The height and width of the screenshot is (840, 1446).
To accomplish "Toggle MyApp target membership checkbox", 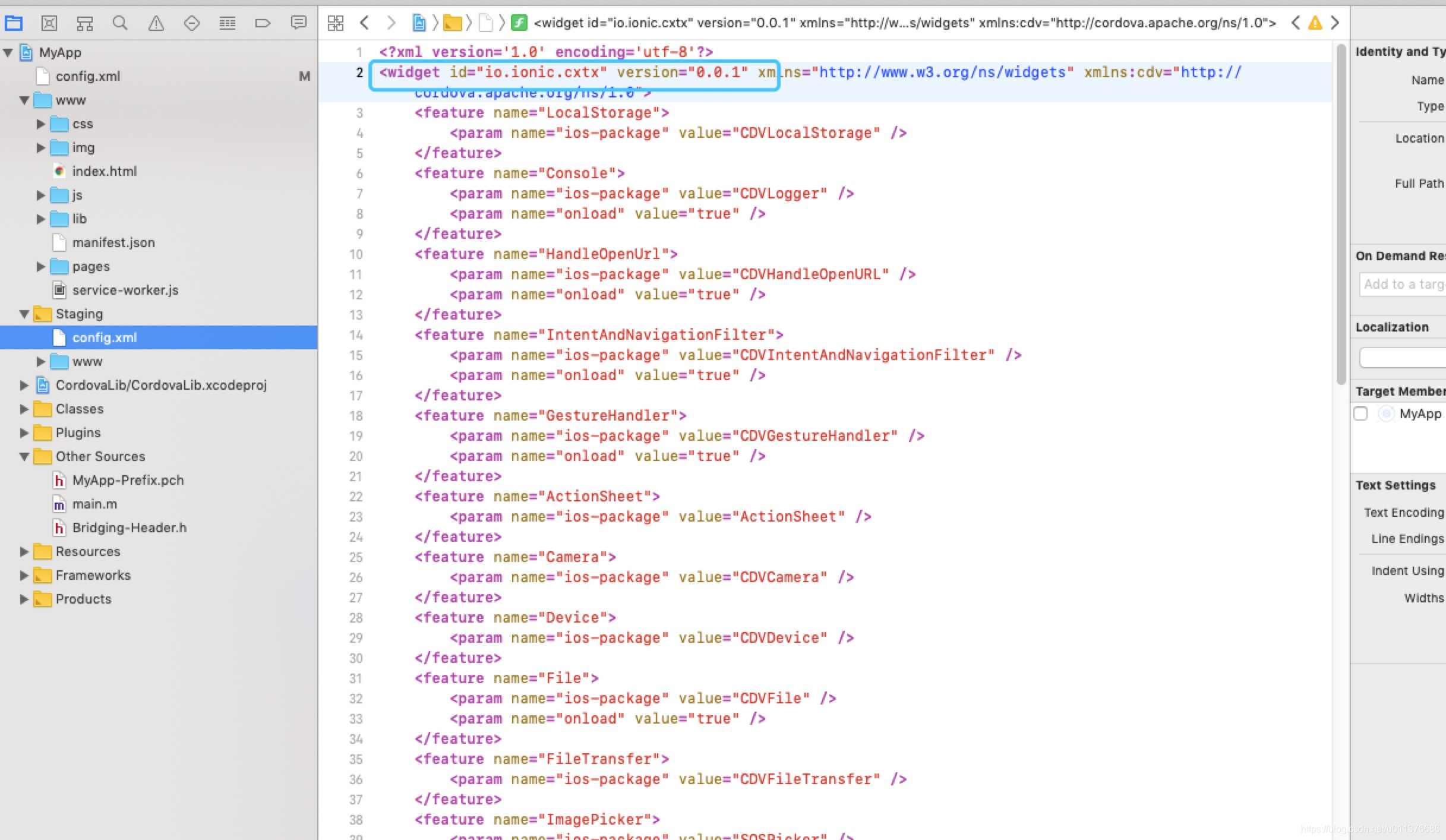I will 1360,413.
